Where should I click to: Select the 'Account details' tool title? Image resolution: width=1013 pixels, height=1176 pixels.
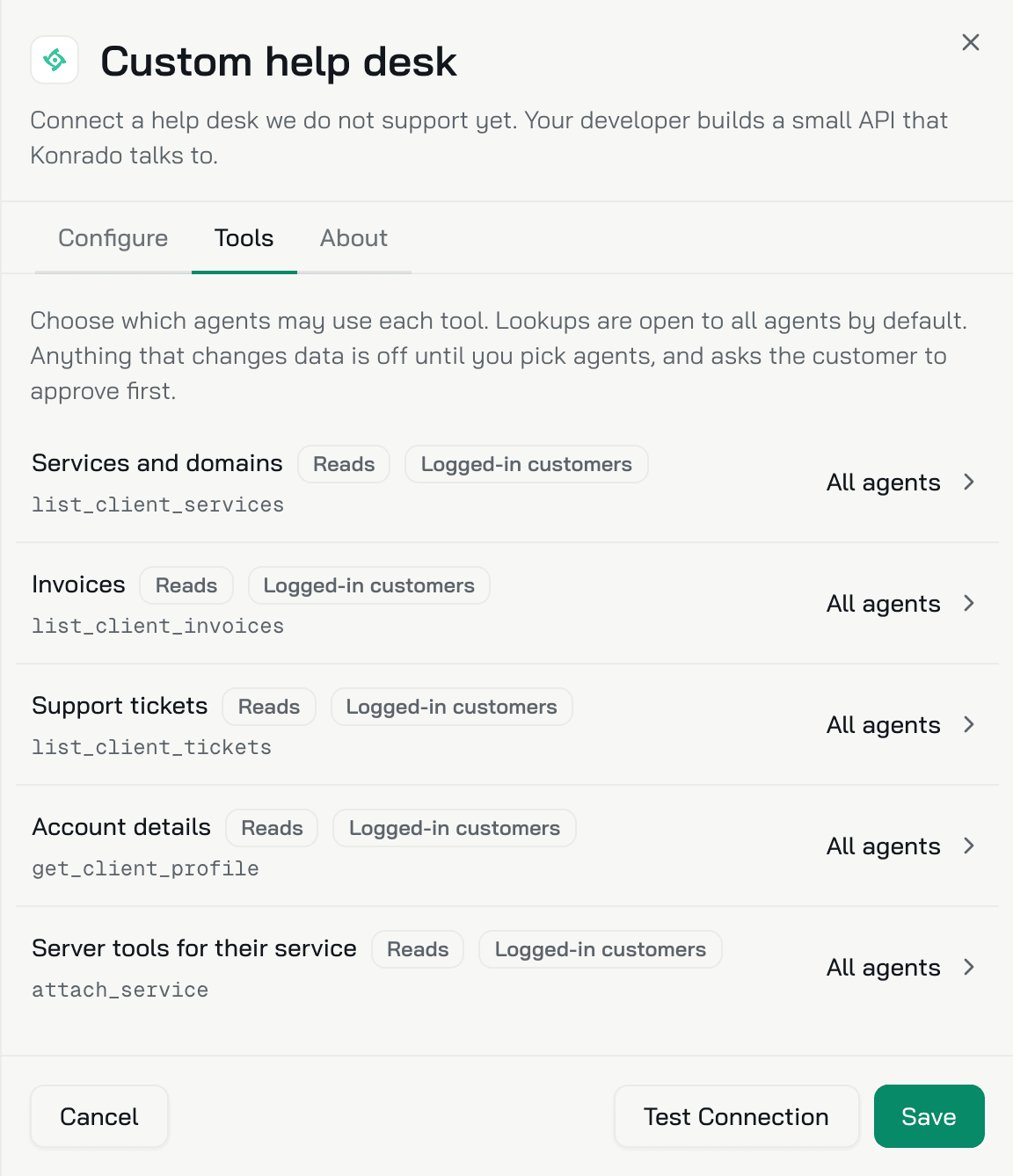click(x=121, y=827)
